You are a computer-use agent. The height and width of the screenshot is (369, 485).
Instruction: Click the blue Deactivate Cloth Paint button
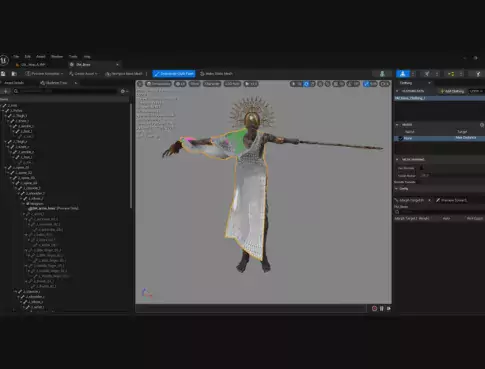(x=174, y=74)
